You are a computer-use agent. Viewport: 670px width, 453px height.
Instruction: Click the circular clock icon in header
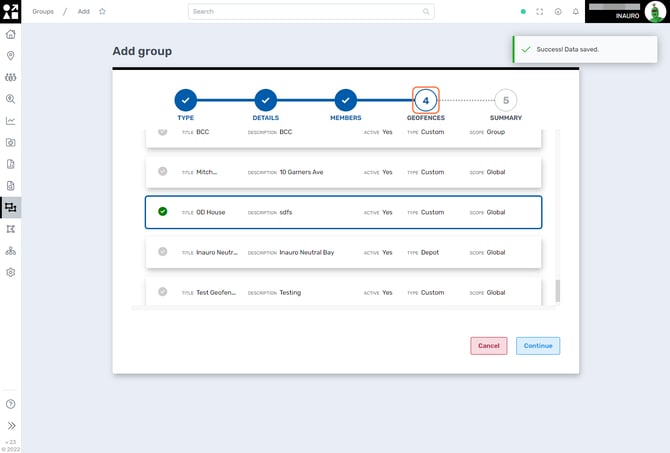click(558, 12)
